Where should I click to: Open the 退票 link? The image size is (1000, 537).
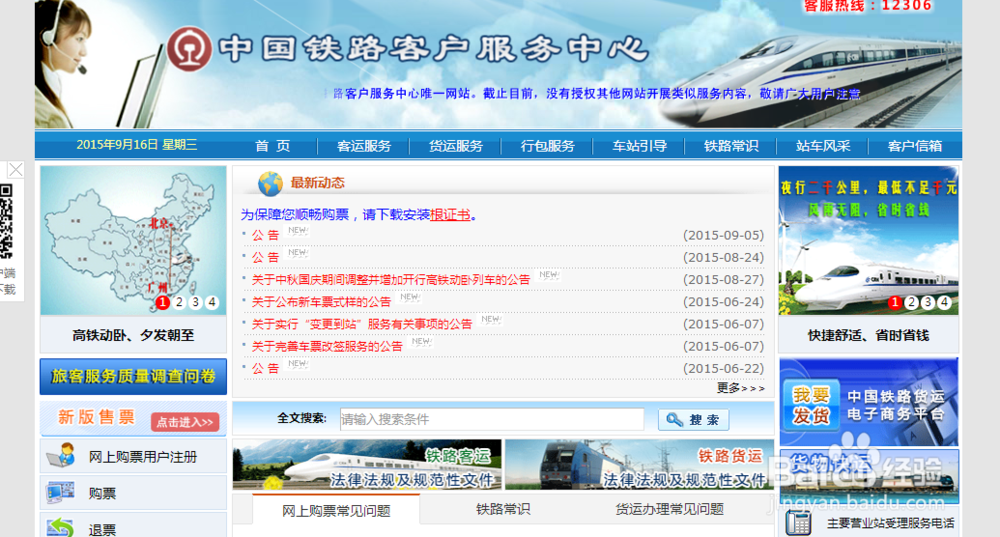click(102, 529)
